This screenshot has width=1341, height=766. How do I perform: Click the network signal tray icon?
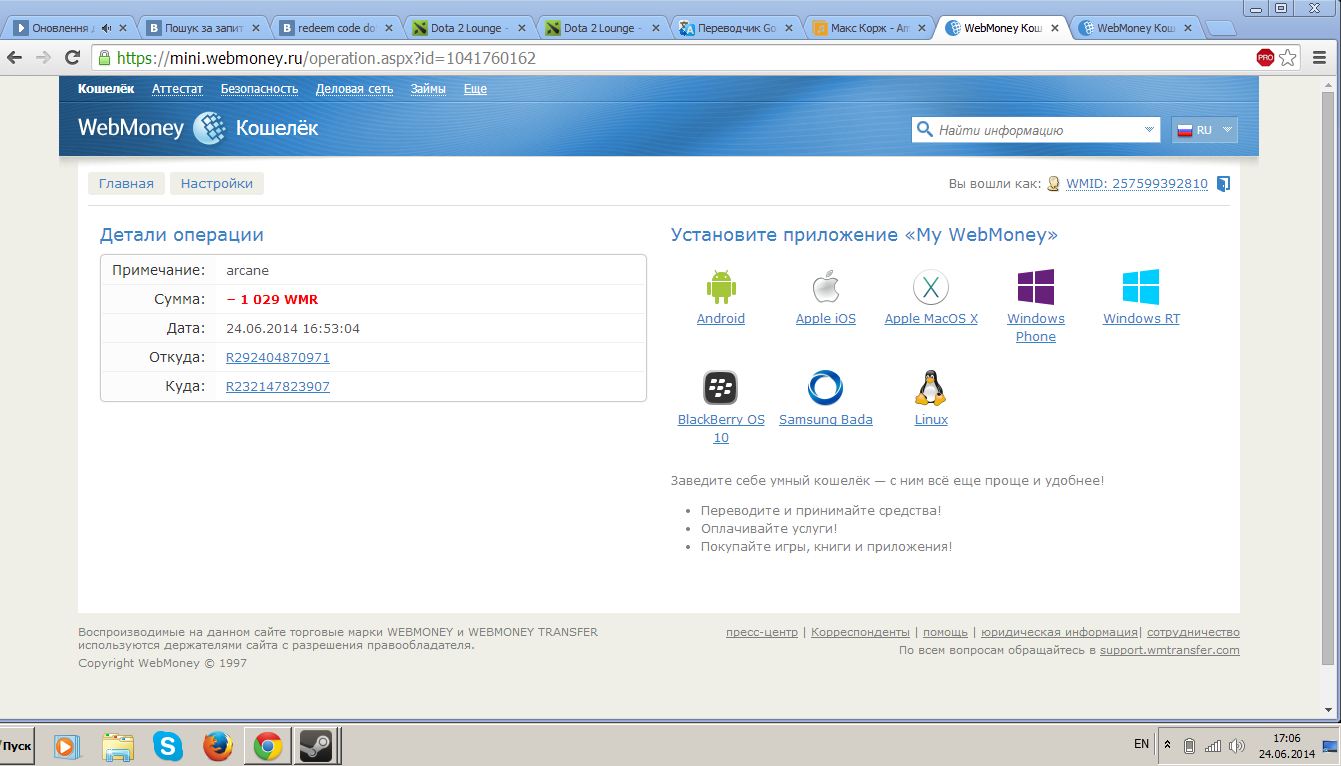click(x=1213, y=745)
